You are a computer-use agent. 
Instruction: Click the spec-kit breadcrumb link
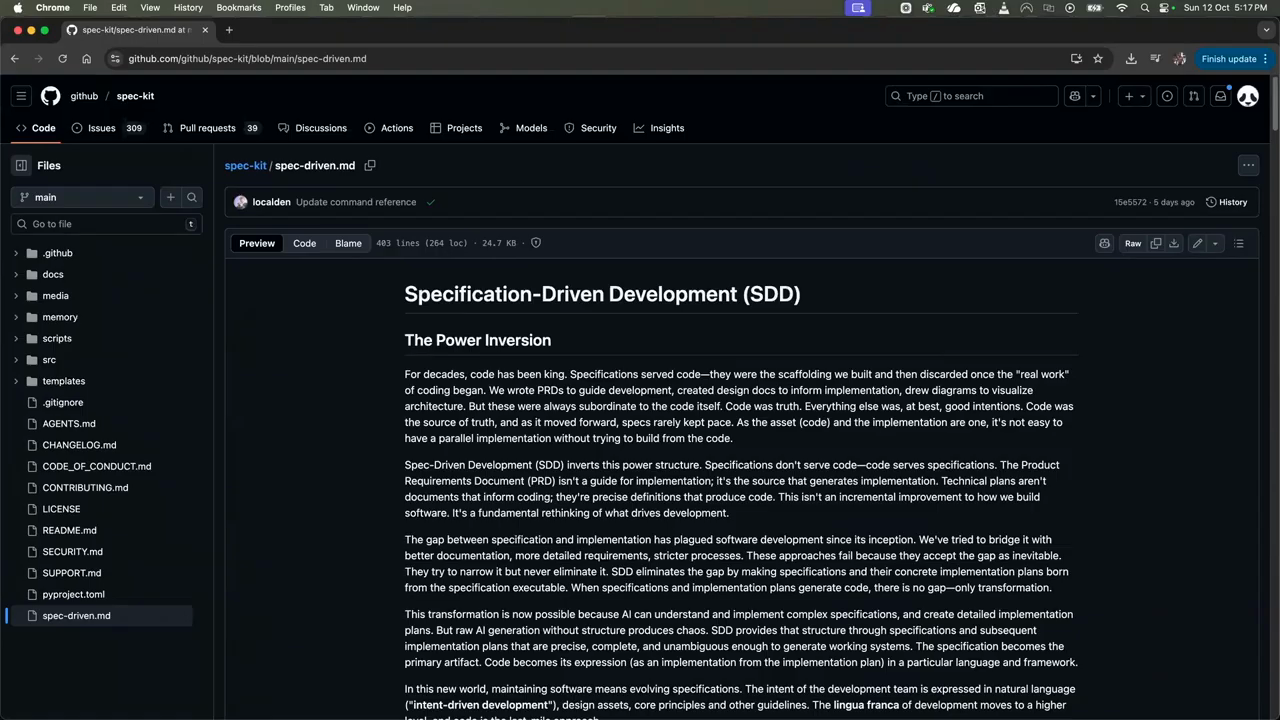click(245, 165)
